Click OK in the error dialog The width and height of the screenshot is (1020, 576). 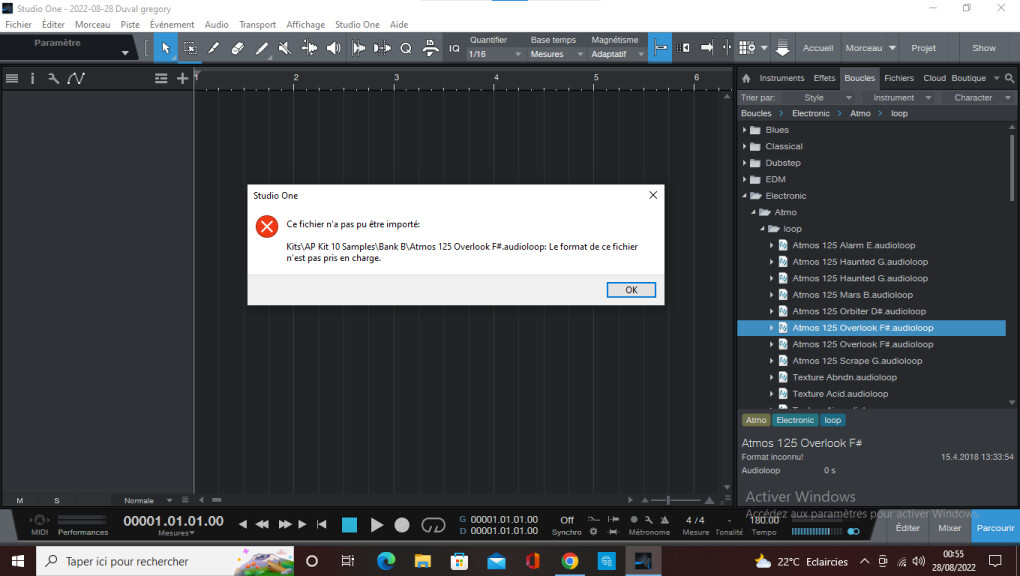tap(631, 290)
